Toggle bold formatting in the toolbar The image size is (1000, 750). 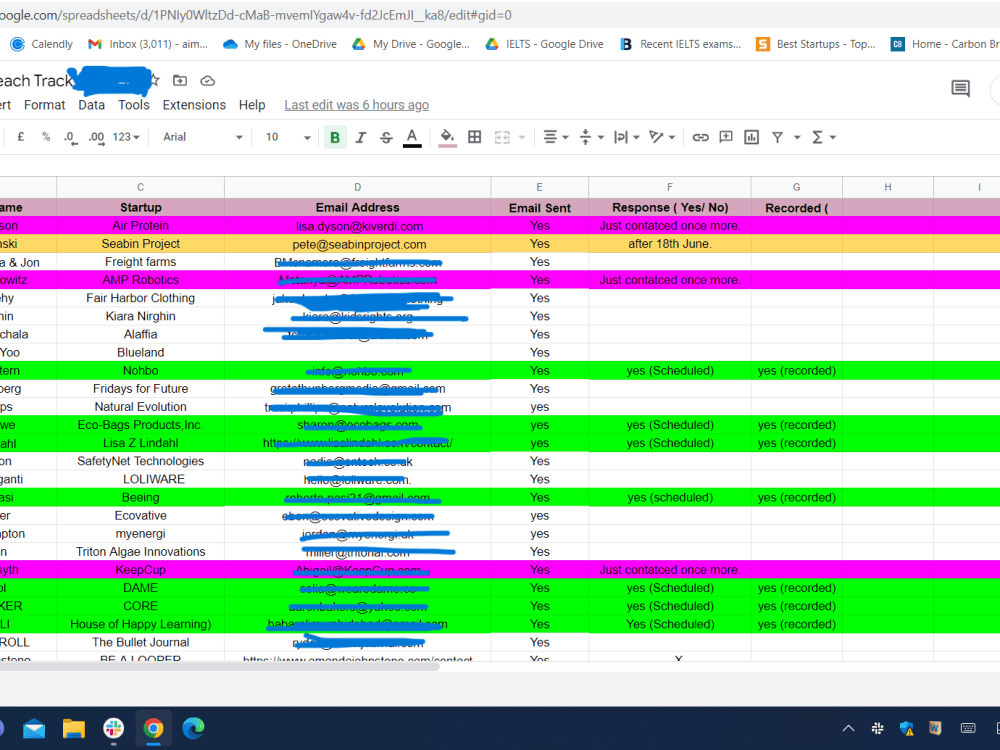click(335, 137)
